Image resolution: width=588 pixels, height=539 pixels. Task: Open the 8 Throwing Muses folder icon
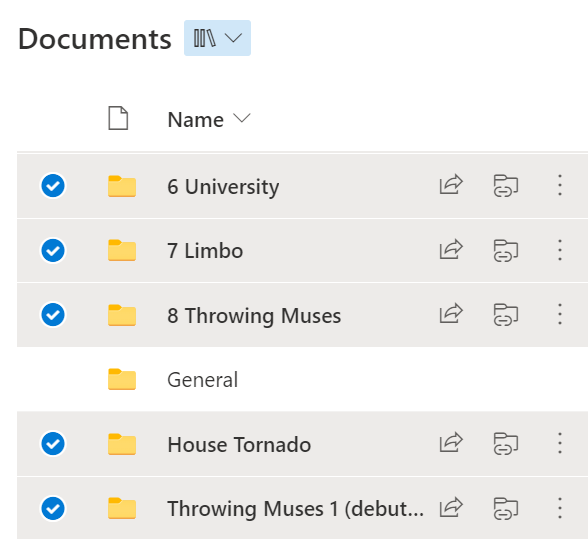tap(122, 315)
